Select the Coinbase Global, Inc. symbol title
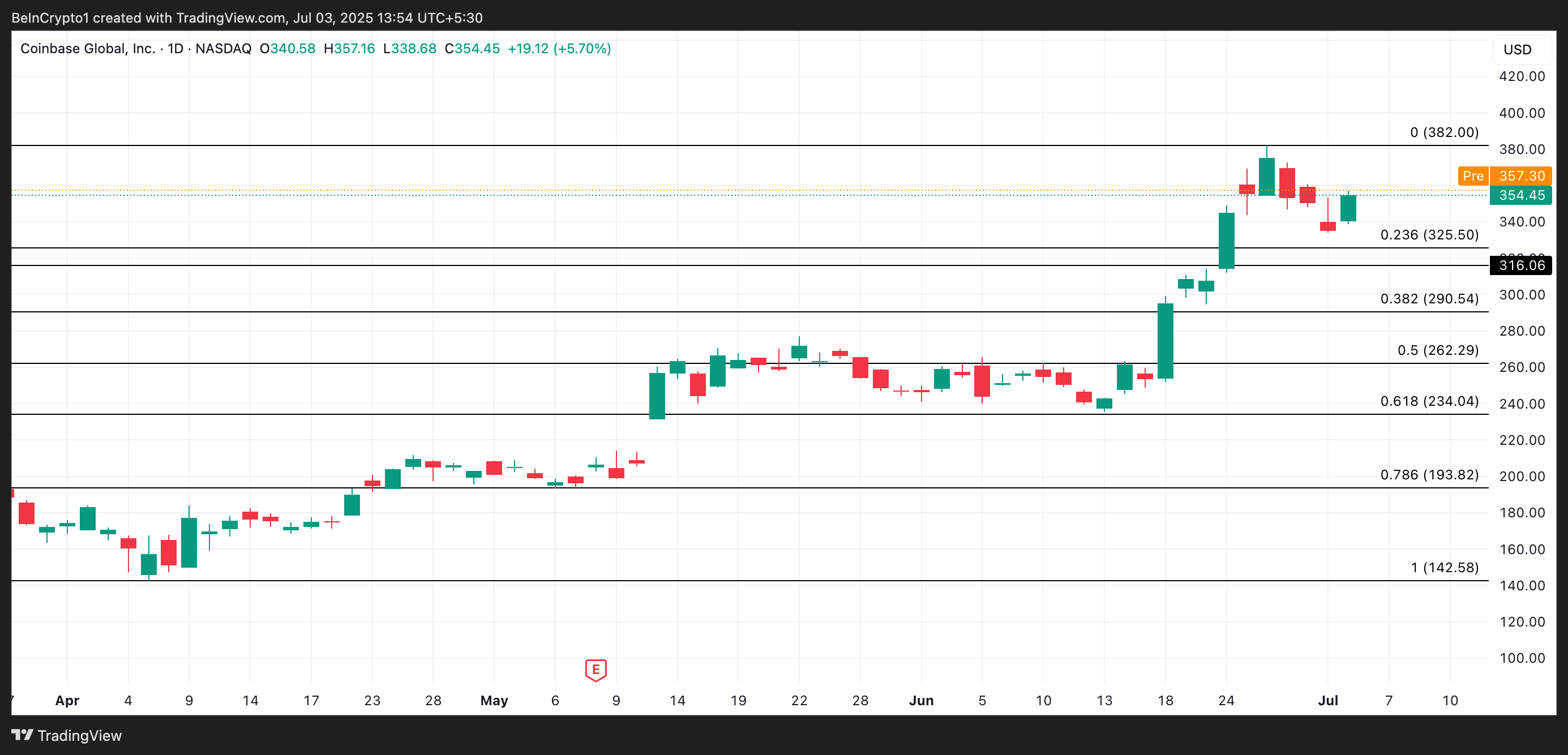The image size is (1568, 755). 88,49
